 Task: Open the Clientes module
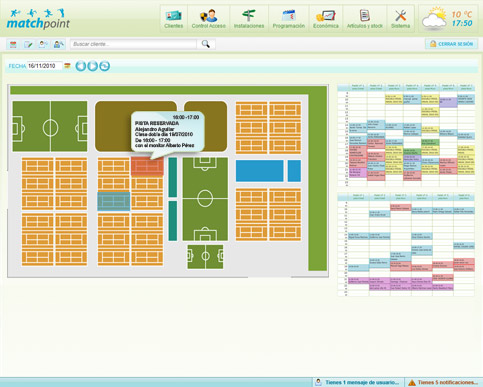[174, 19]
